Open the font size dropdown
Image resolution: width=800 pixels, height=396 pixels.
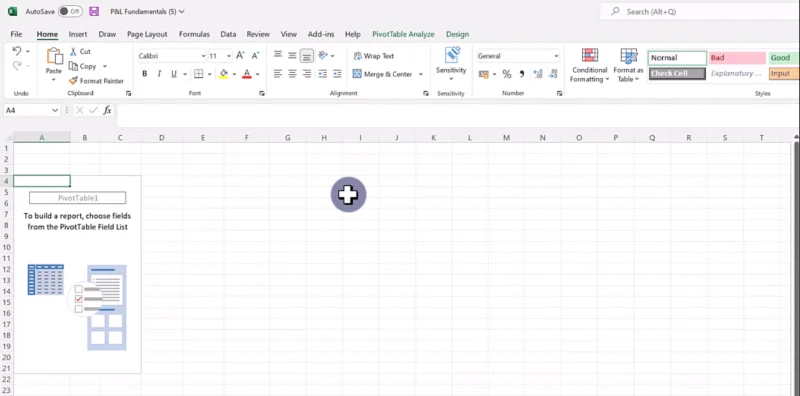pos(229,56)
